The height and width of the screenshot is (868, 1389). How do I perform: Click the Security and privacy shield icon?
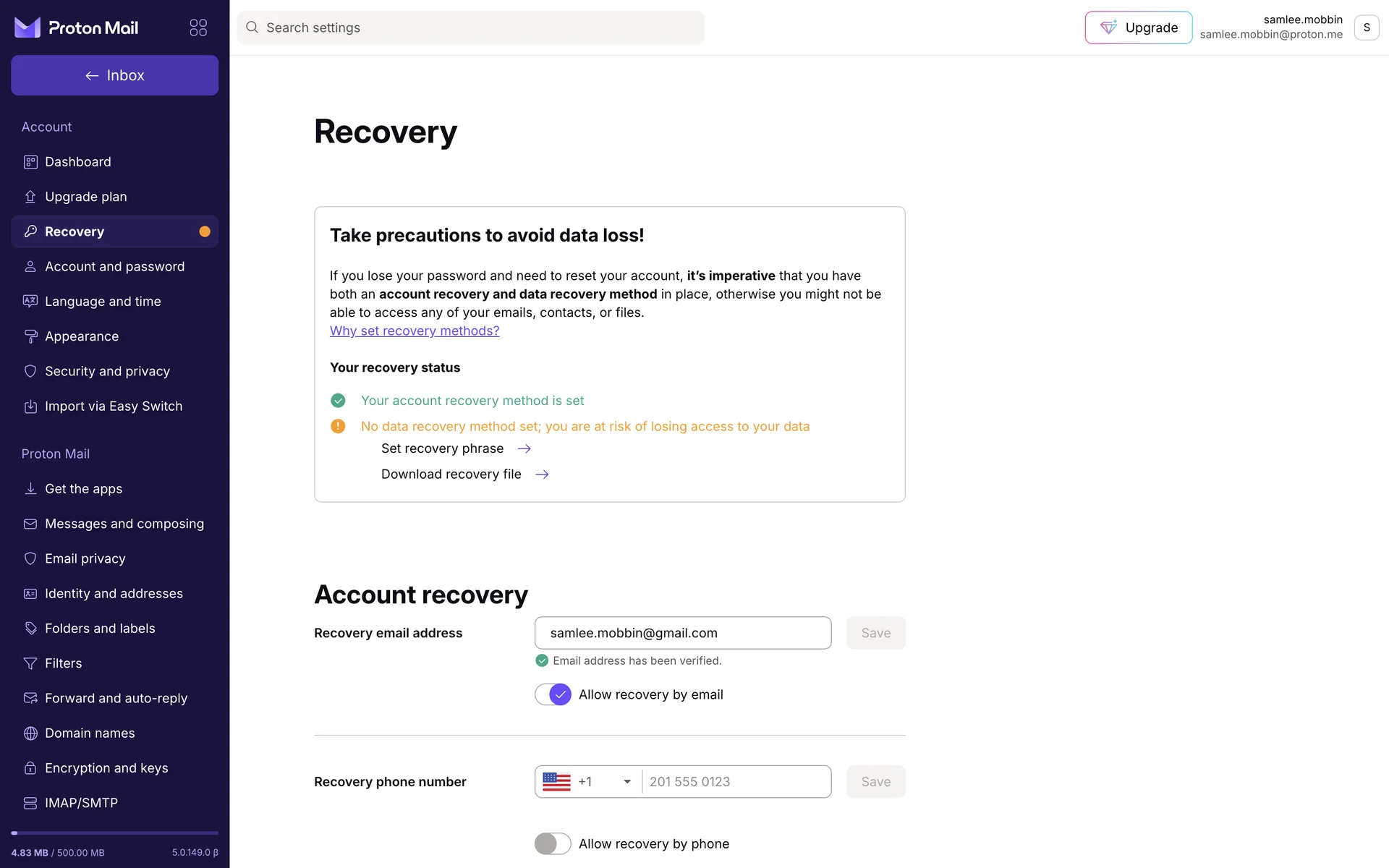(30, 371)
